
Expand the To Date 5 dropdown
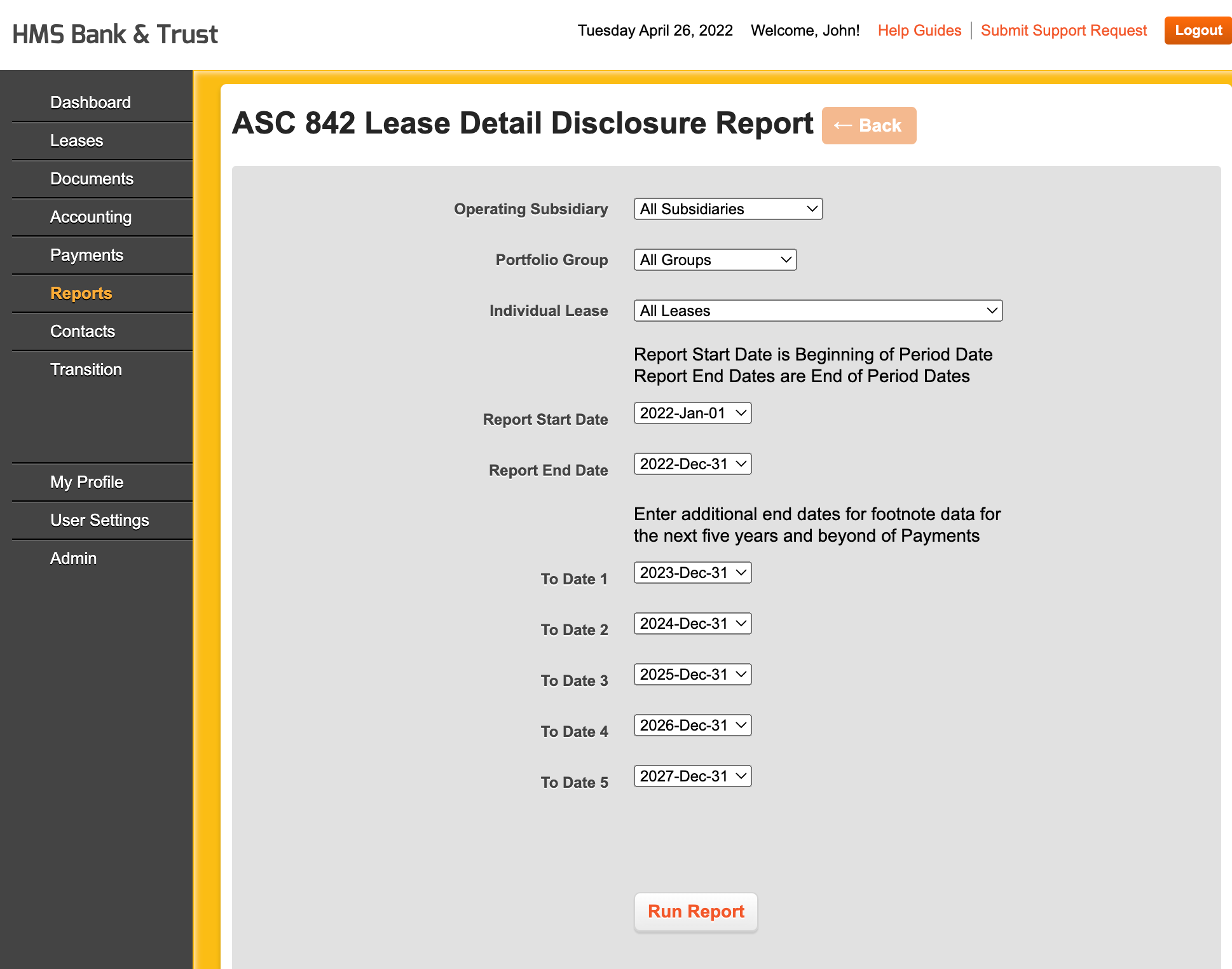point(692,776)
